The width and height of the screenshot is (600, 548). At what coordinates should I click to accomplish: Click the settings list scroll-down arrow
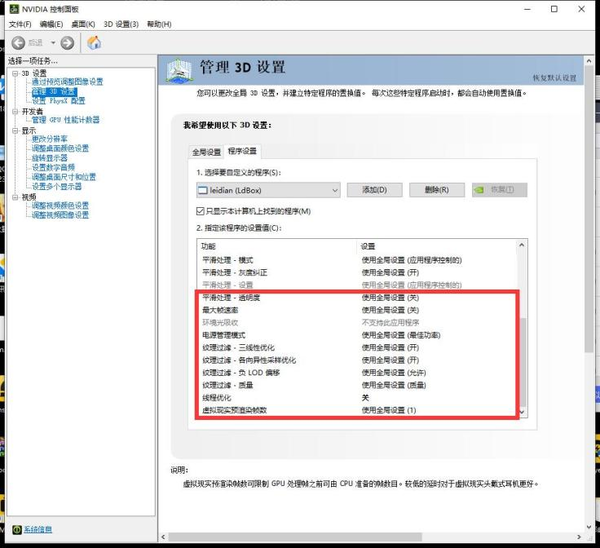522,412
